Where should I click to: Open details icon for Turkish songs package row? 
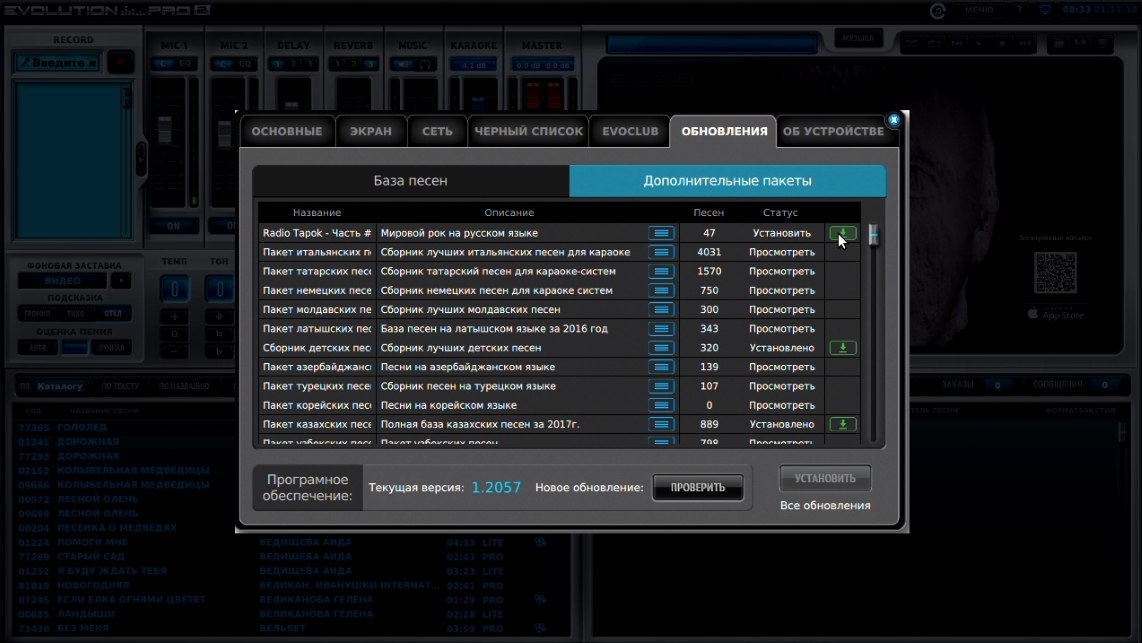661,386
